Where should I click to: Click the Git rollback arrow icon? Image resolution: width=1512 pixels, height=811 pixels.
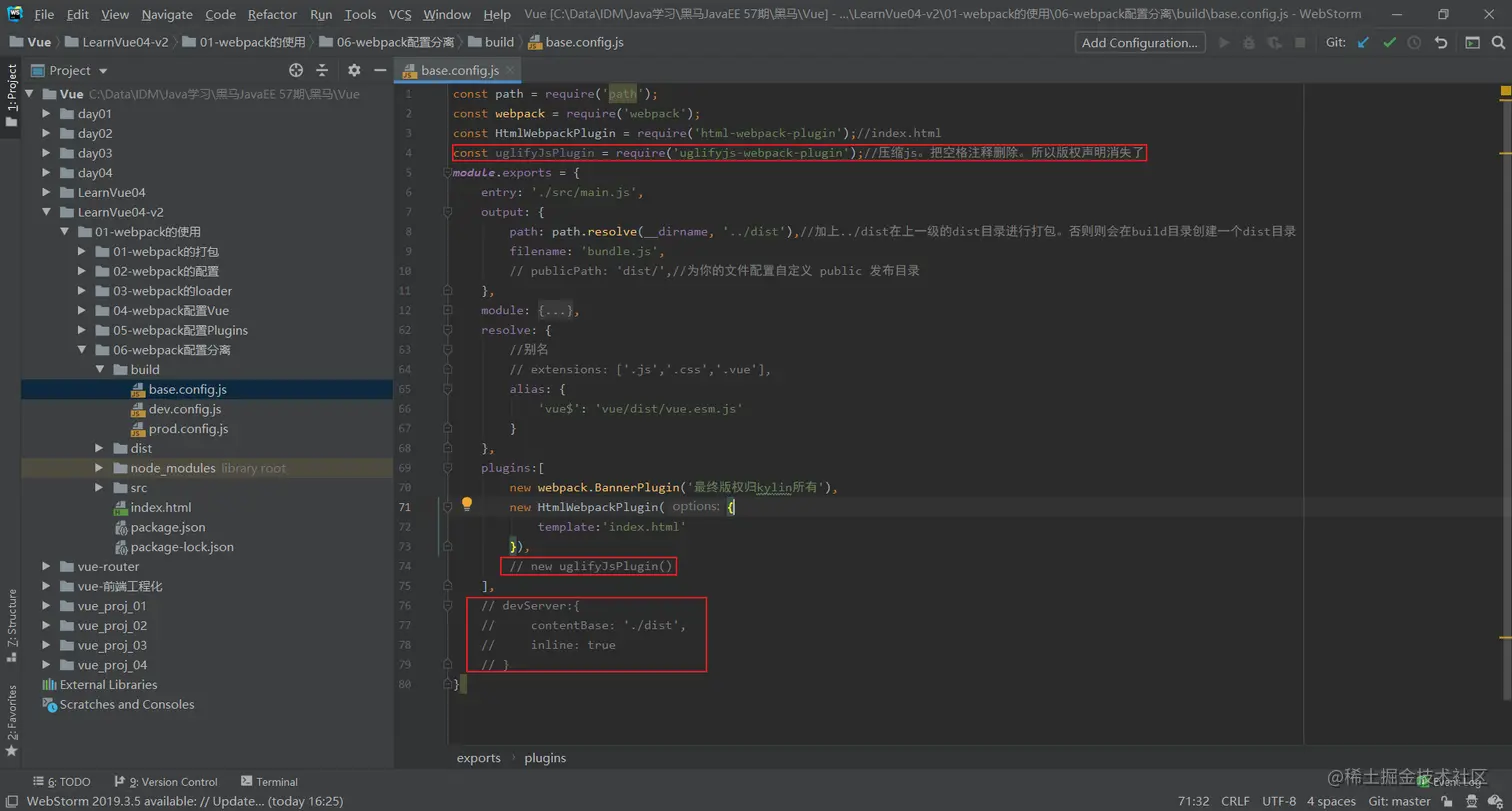click(x=1441, y=43)
